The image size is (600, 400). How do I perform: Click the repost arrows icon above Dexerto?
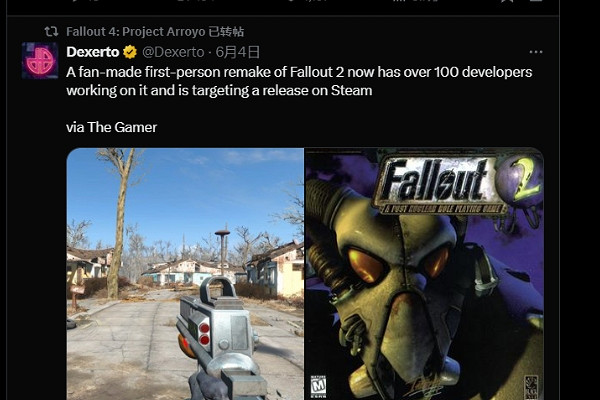[51, 31]
